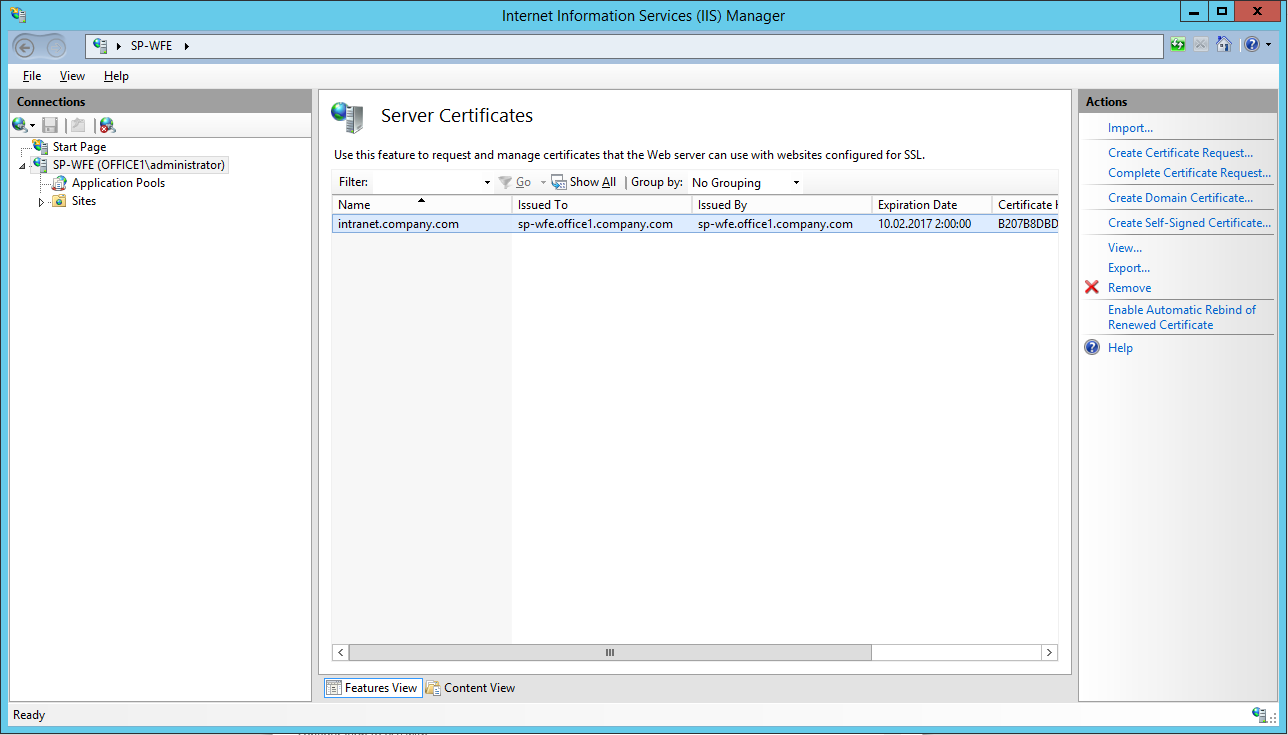
Task: Open arrow after SP-WFE breadcrumb
Action: 186,46
